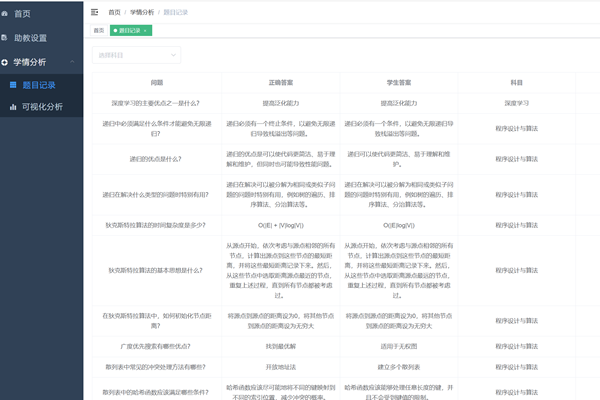The width and height of the screenshot is (600, 400).
Task: Click 首页 in the breadcrumb
Action: (x=115, y=11)
